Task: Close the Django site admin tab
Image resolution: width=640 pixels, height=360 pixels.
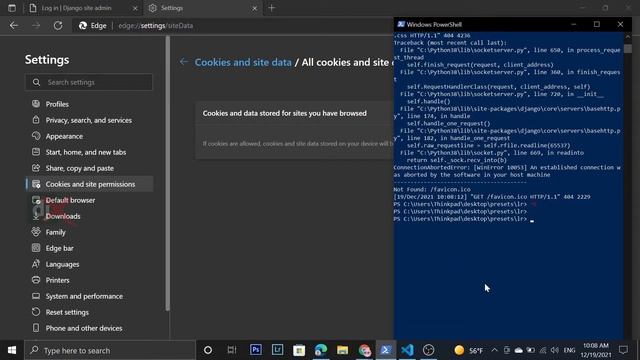Action: pos(135,8)
